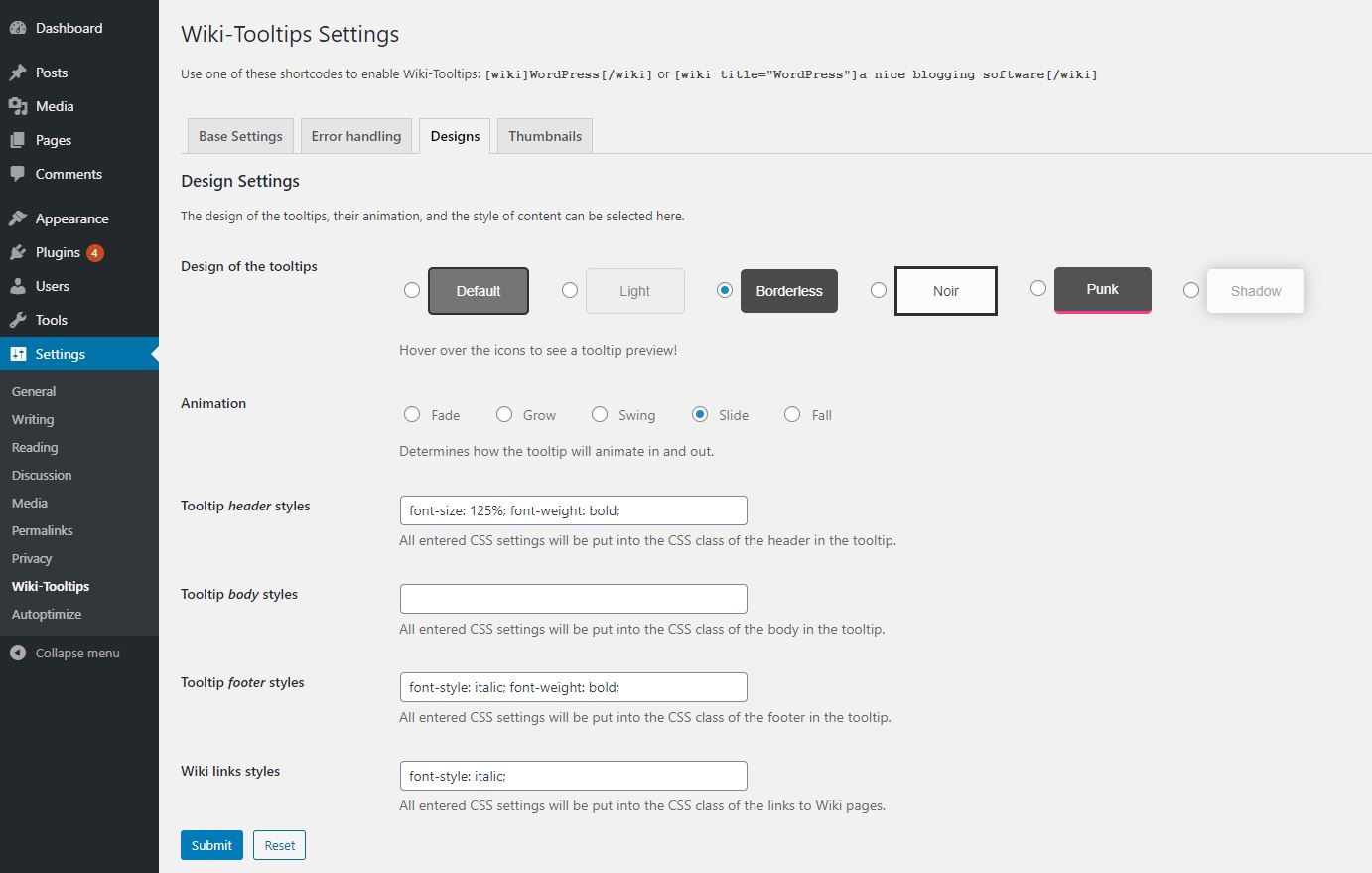Open General settings submenu item
Viewport: 1372px width, 873px height.
coord(34,391)
